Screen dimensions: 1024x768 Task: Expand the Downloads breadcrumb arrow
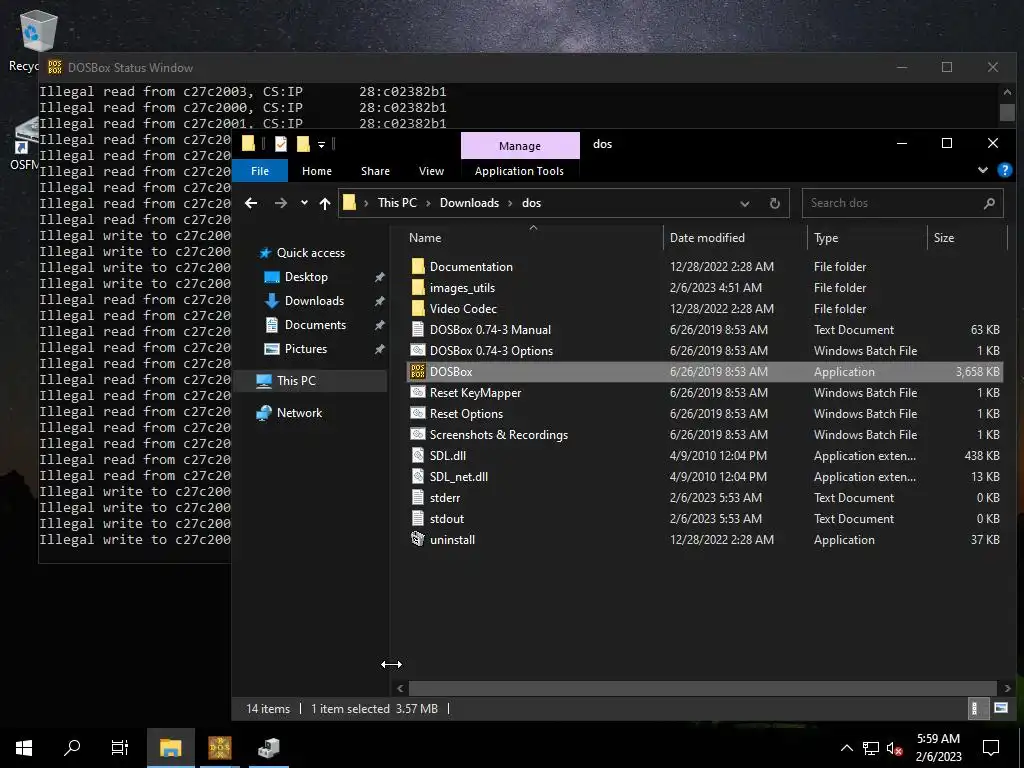(x=510, y=203)
